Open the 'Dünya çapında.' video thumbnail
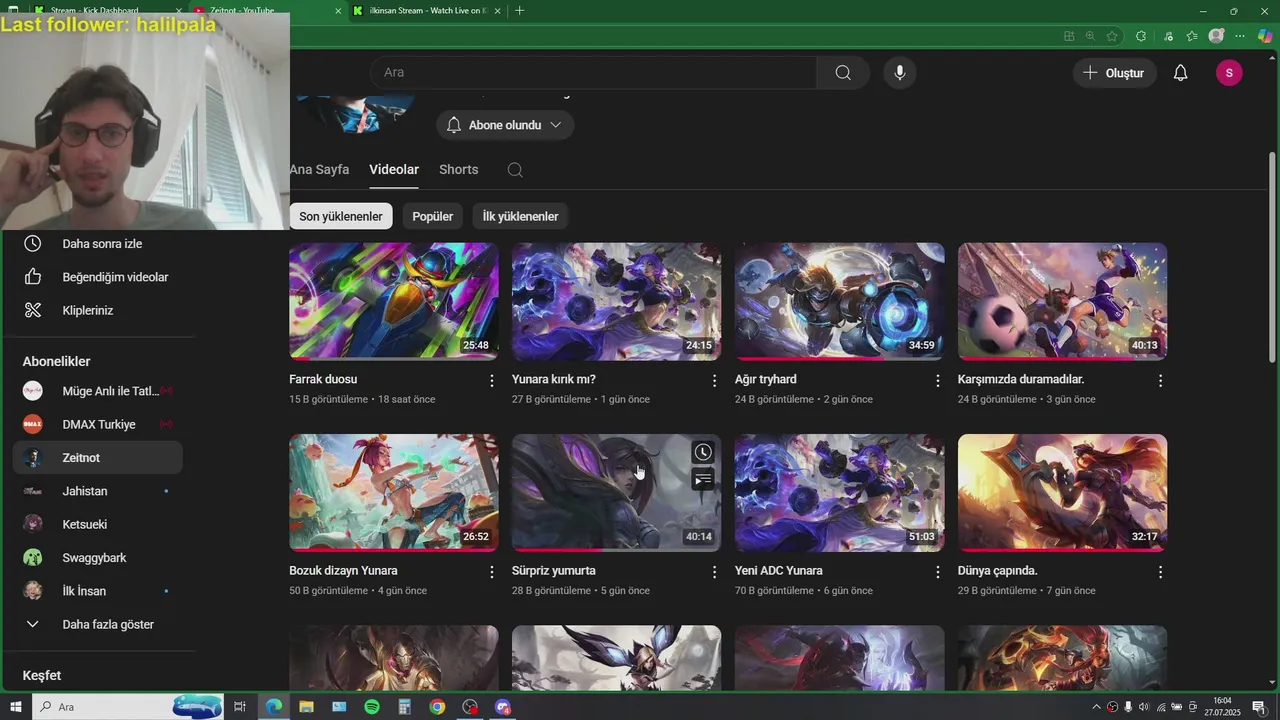Viewport: 1280px width, 720px height. [x=1062, y=492]
